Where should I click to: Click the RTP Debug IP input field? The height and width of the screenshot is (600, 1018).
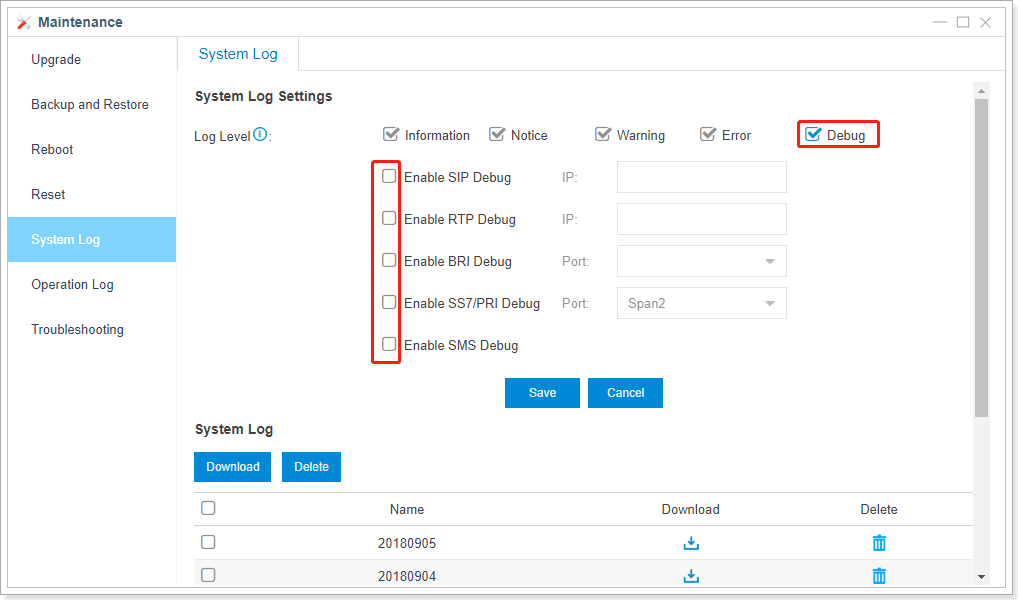(702, 219)
